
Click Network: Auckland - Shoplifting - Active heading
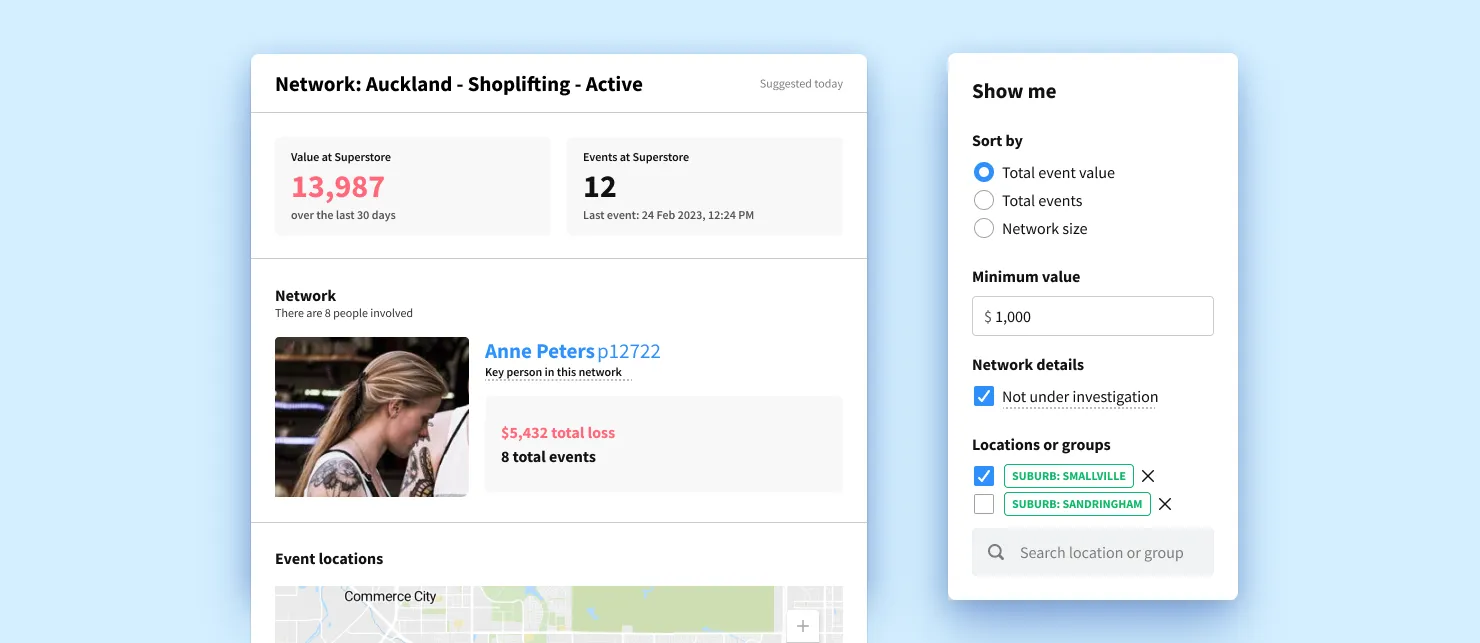pos(459,84)
